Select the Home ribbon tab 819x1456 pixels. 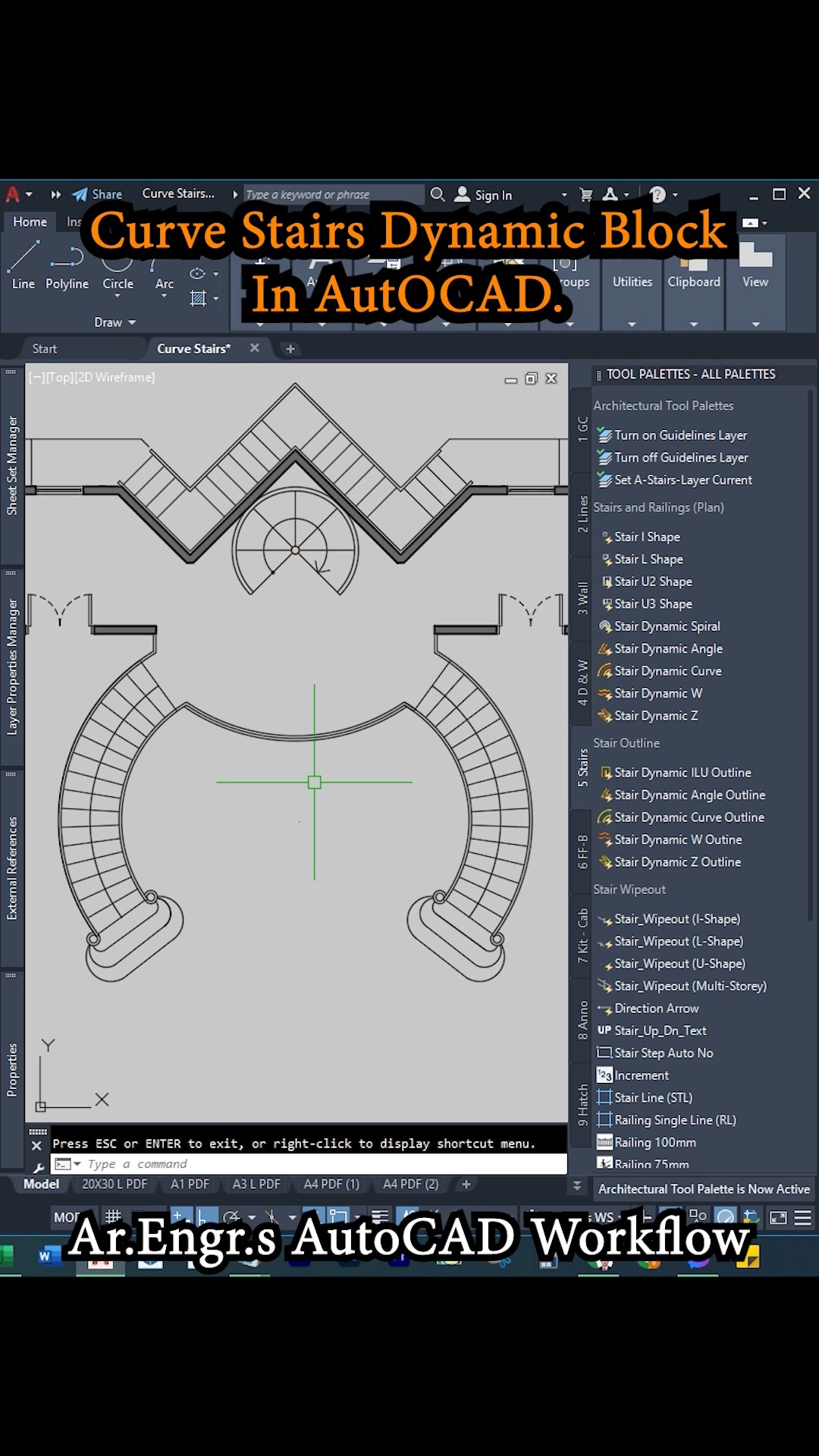(30, 221)
